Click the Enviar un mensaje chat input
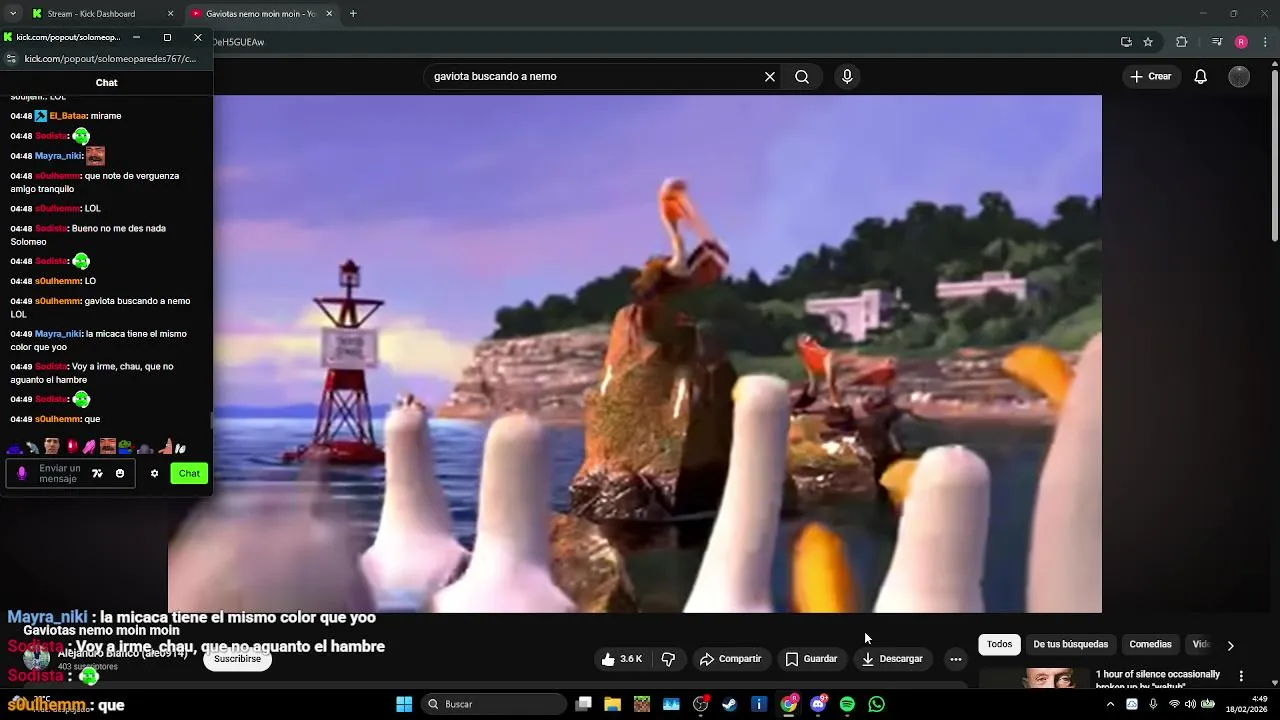1280x720 pixels. (x=60, y=473)
